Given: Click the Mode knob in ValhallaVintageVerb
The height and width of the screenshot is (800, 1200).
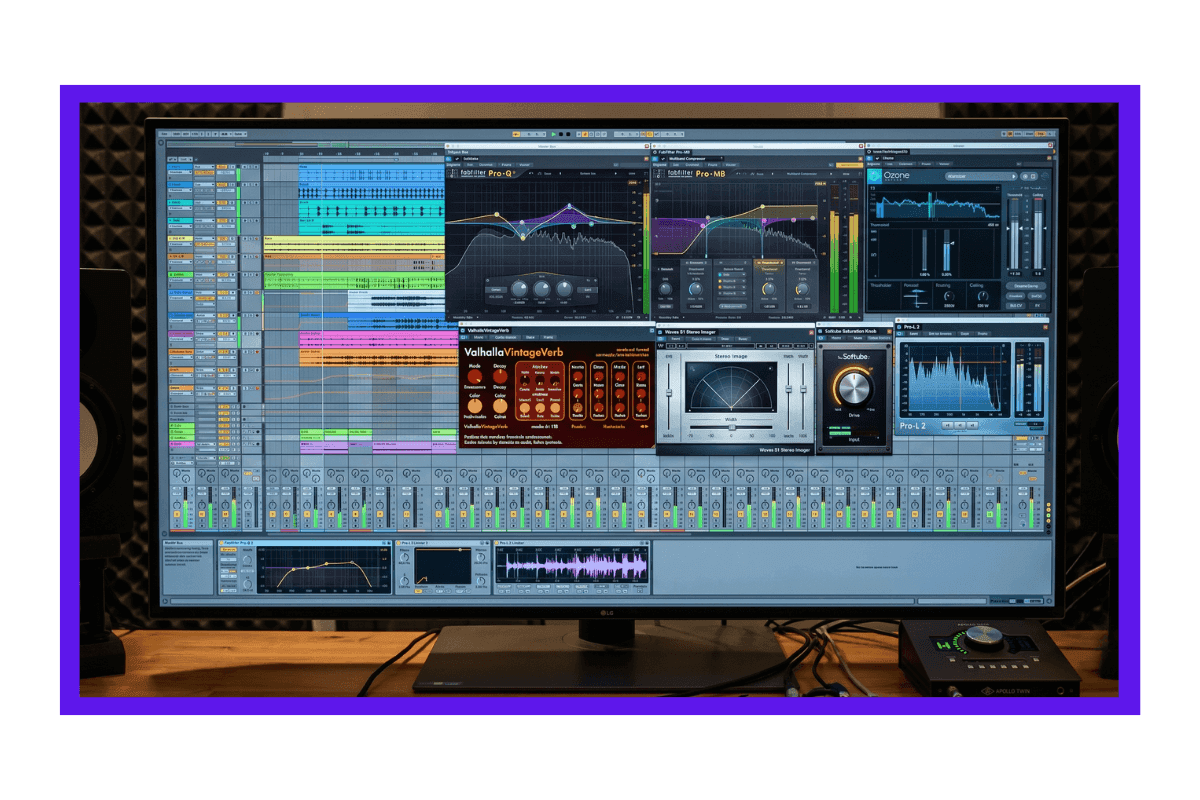Looking at the screenshot, I should [x=473, y=375].
